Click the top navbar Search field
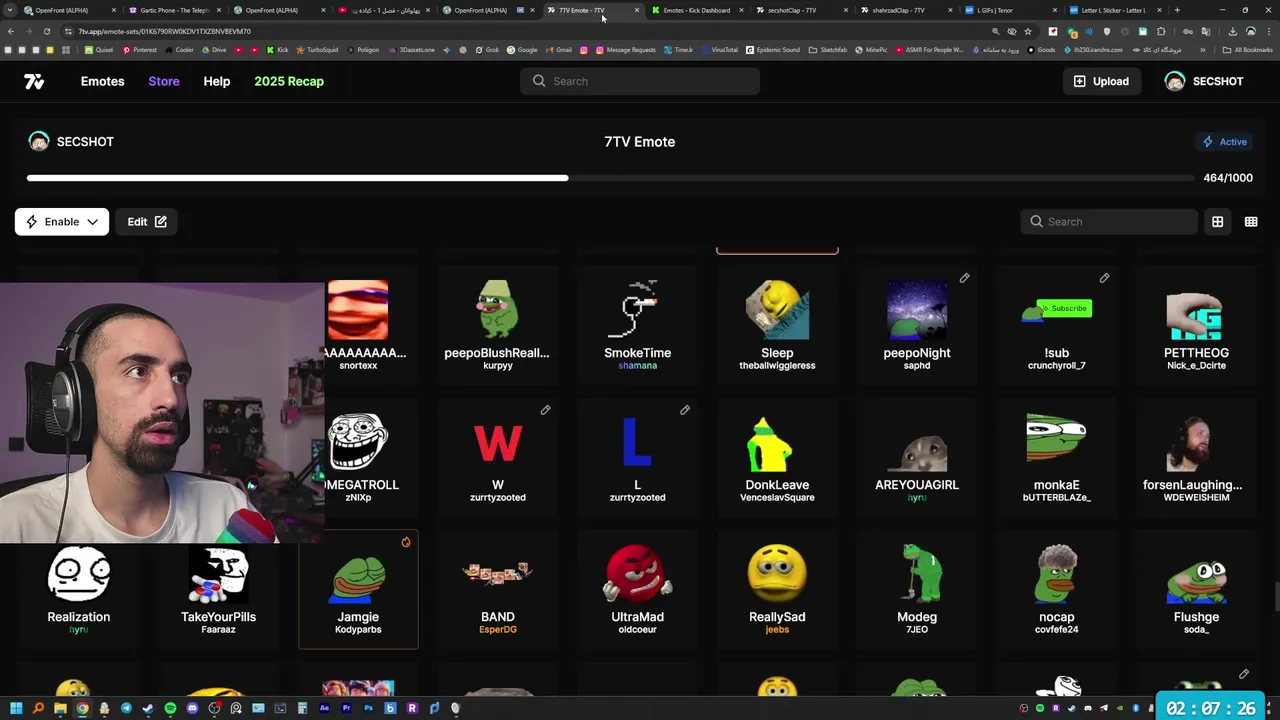 coord(640,81)
